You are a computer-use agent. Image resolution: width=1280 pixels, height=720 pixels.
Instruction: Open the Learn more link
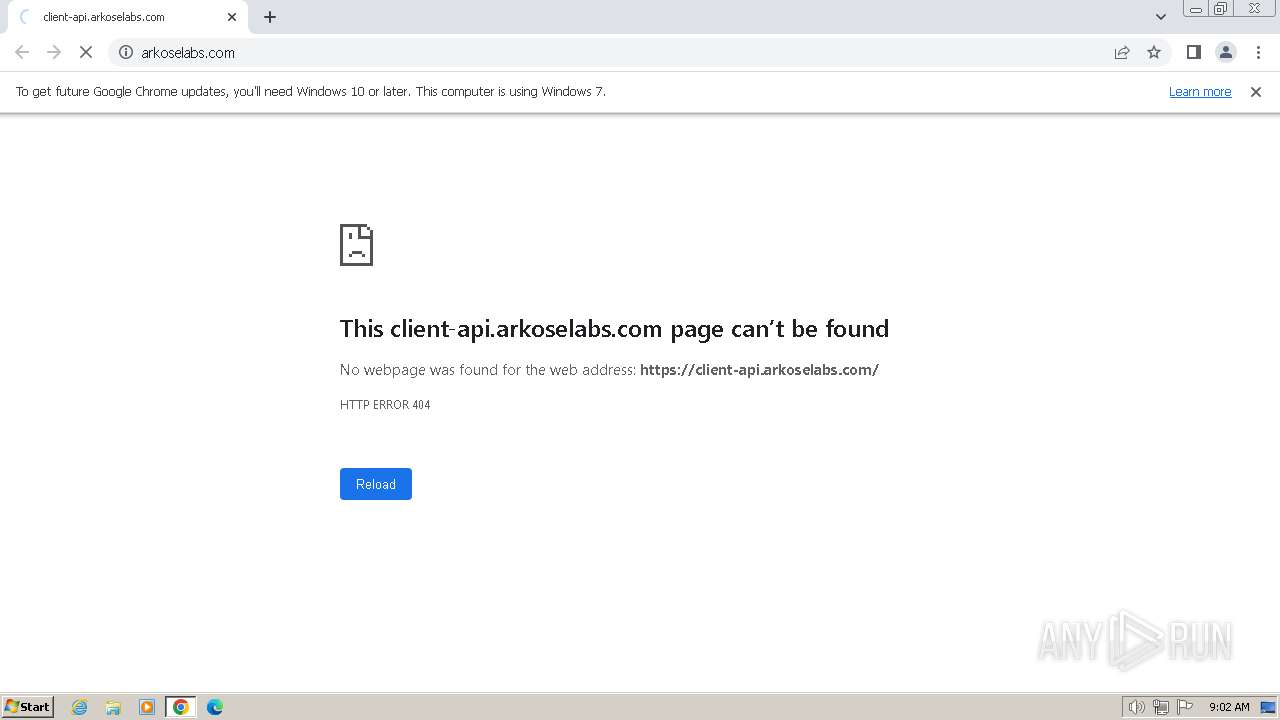[x=1200, y=92]
